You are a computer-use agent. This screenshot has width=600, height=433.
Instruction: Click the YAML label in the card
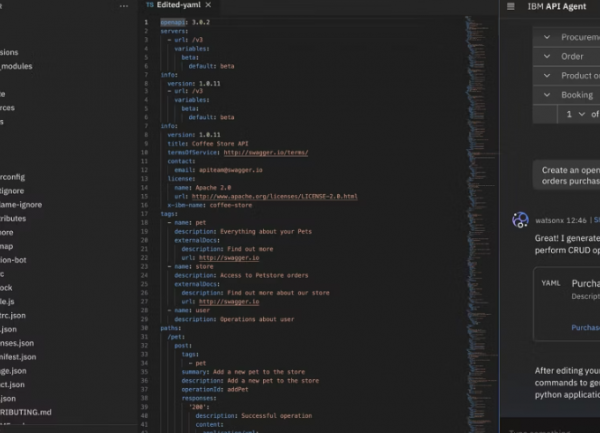pyautogui.click(x=551, y=283)
